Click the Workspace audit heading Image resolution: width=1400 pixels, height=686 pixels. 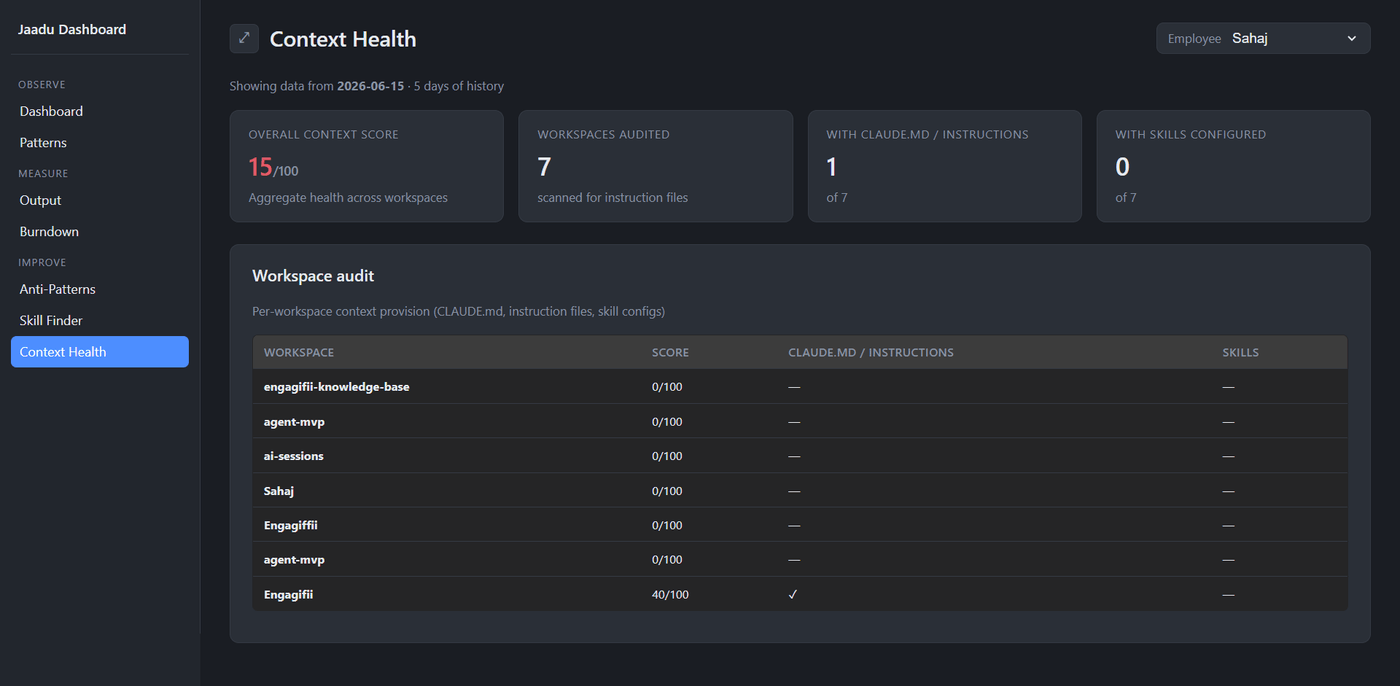(x=313, y=275)
